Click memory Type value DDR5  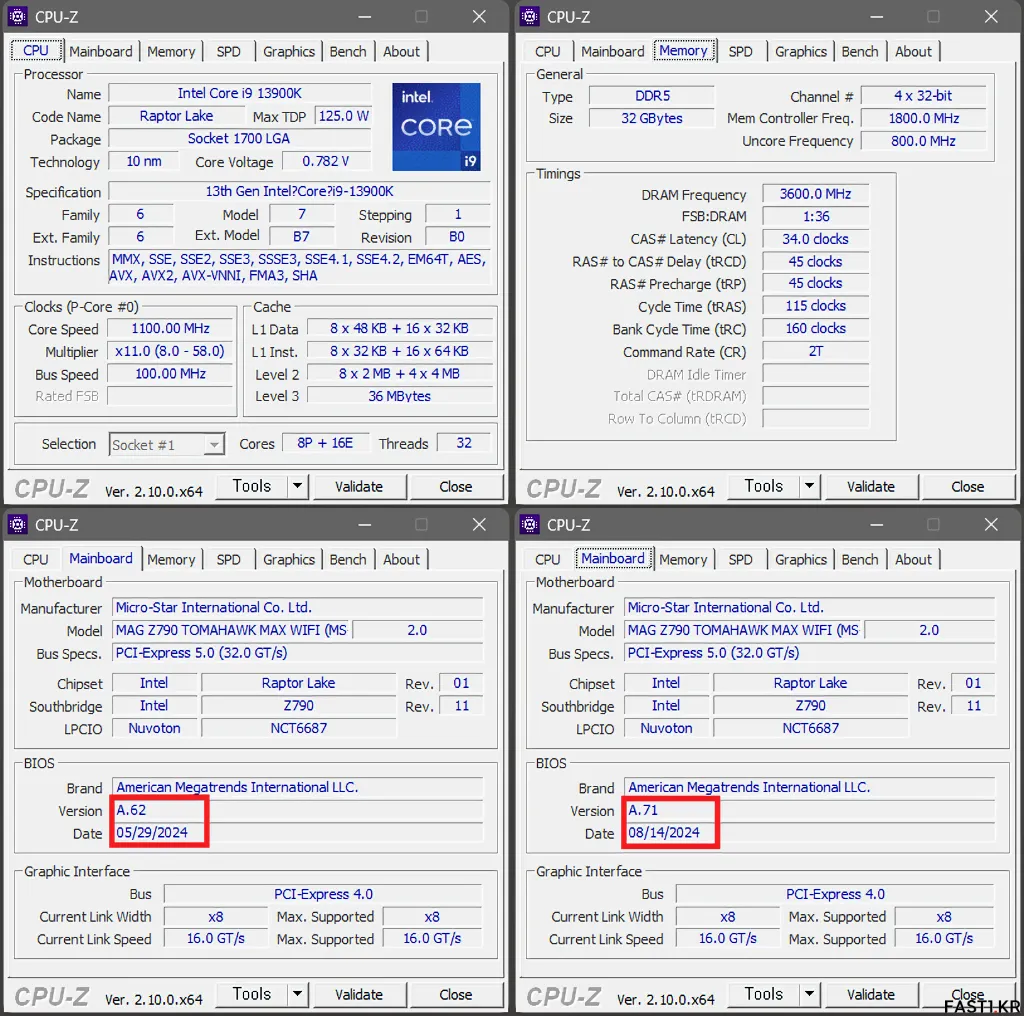point(652,96)
